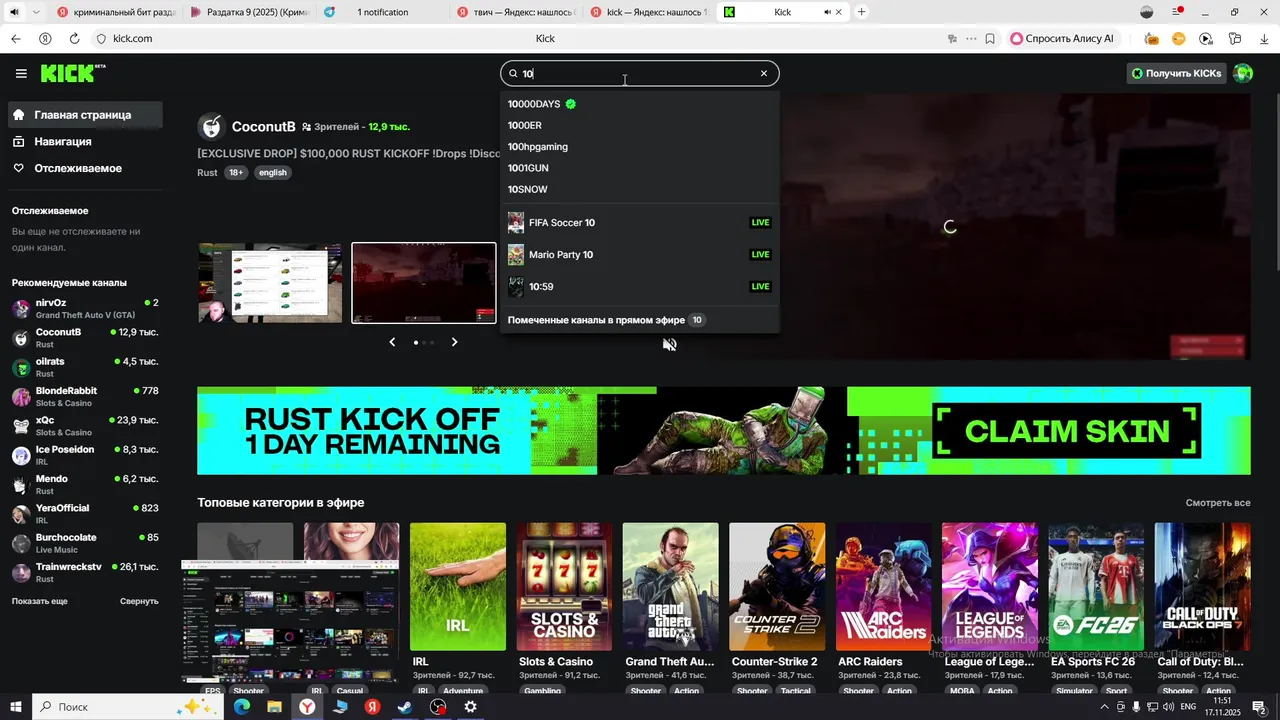
Task: Open Burchocolate recommended channel
Action: (85, 543)
